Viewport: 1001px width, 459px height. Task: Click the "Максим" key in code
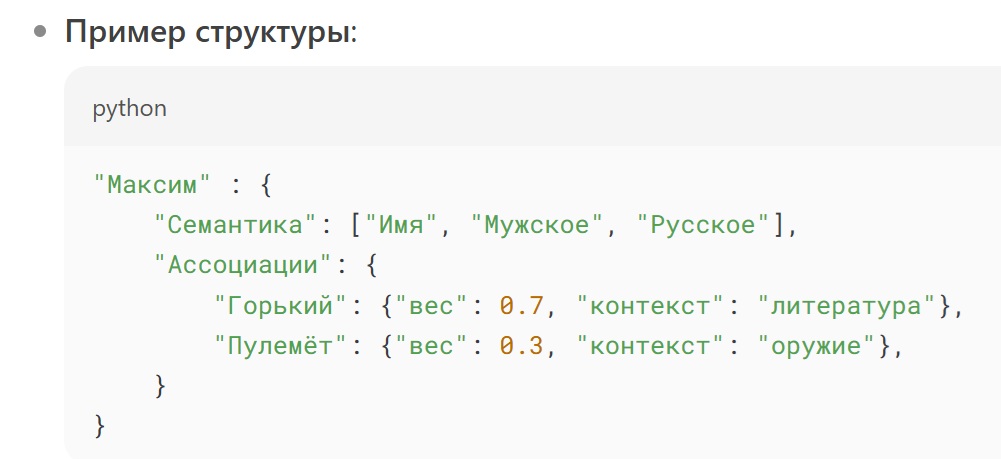coord(151,186)
